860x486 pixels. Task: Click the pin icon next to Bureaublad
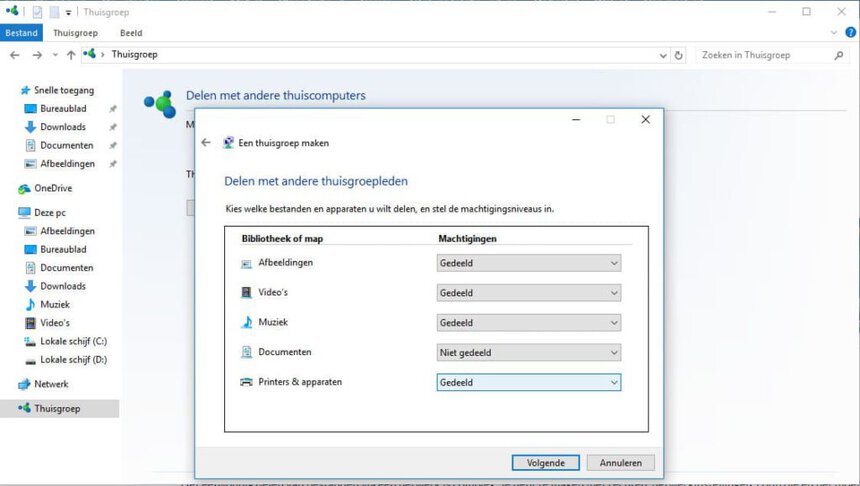[x=113, y=109]
